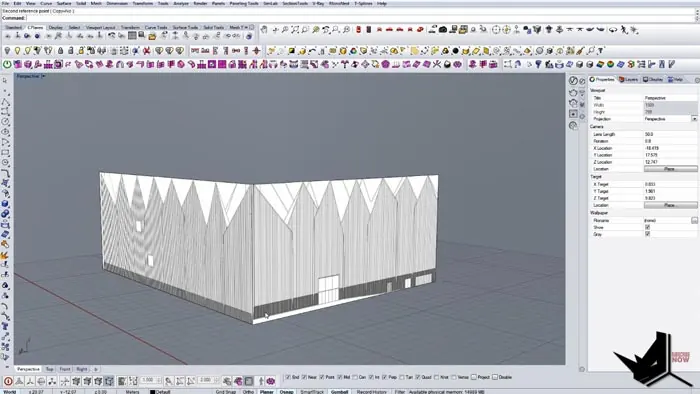This screenshot has height=394, width=700.
Task: Click the Pan hand icon in toolbar
Action: (264, 30)
